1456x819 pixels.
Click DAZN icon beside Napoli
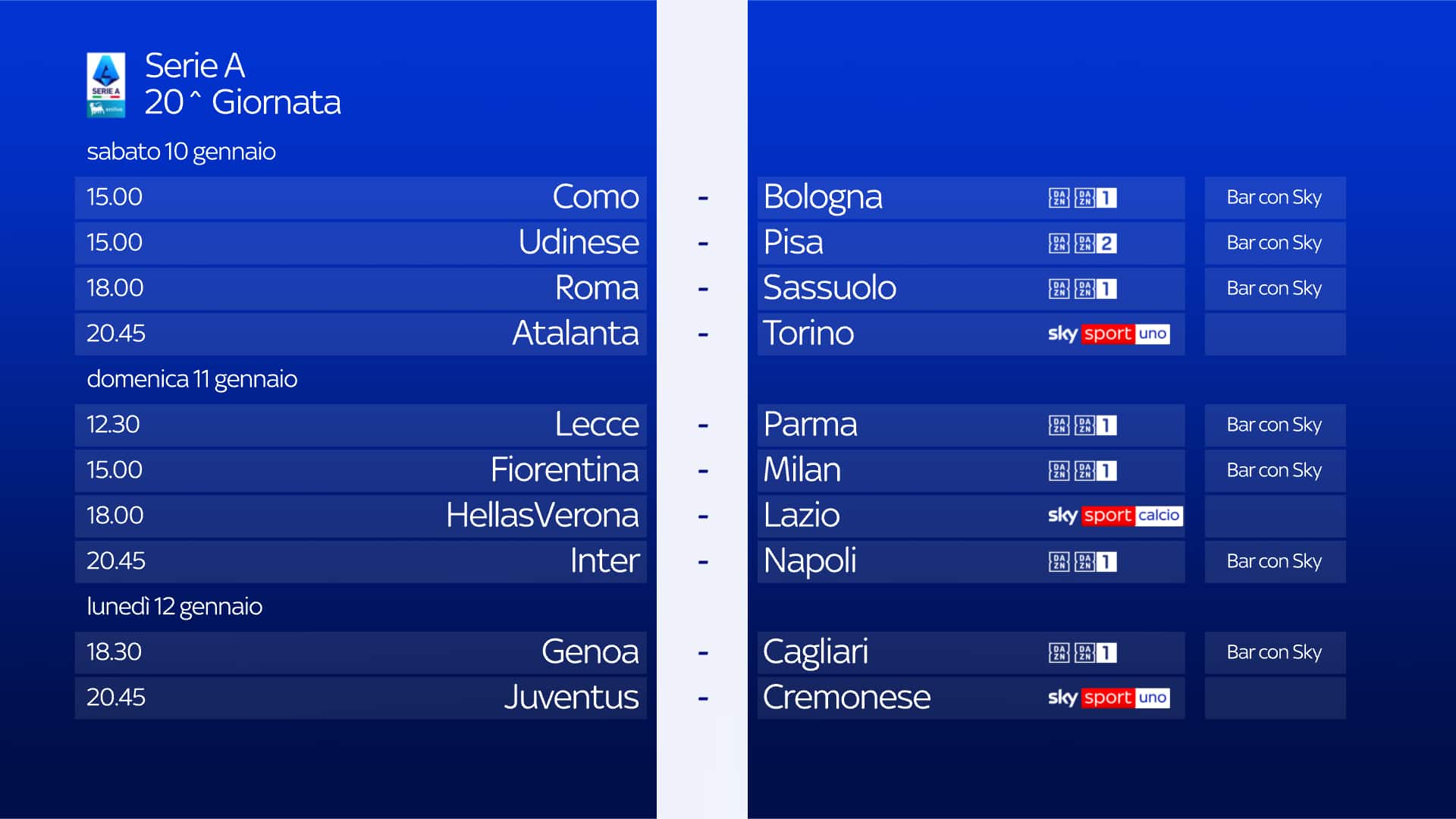(1083, 562)
